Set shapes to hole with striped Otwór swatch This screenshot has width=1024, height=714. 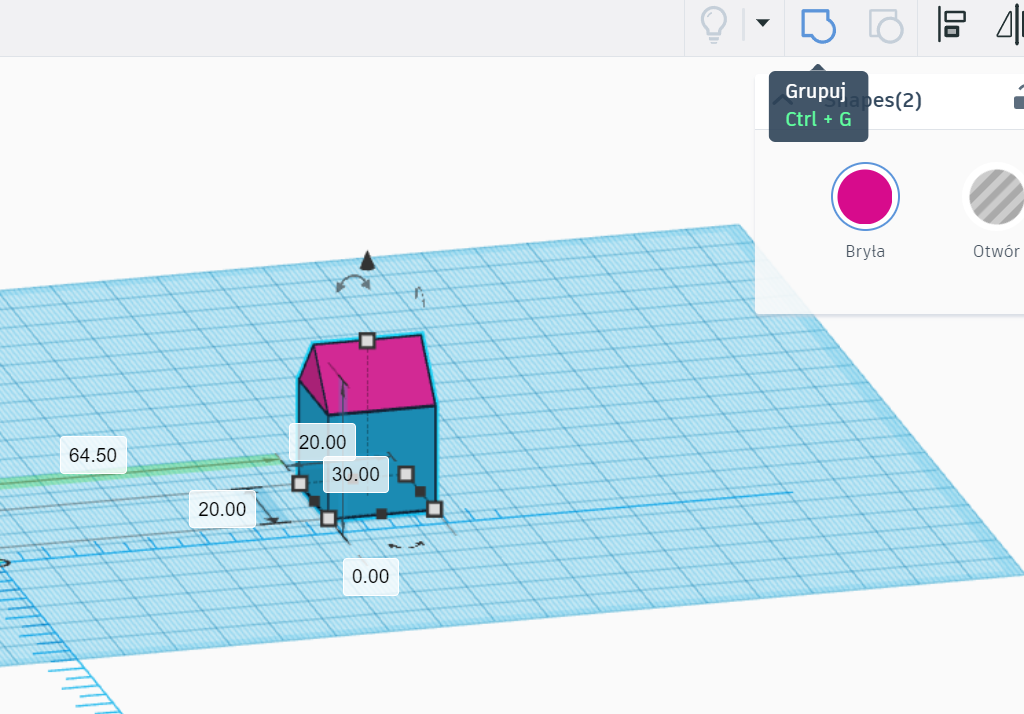click(995, 197)
